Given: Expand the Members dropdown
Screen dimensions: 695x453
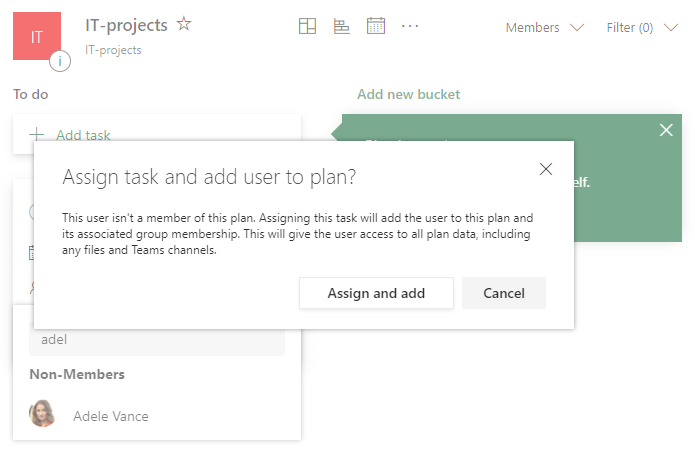Looking at the screenshot, I should [544, 28].
